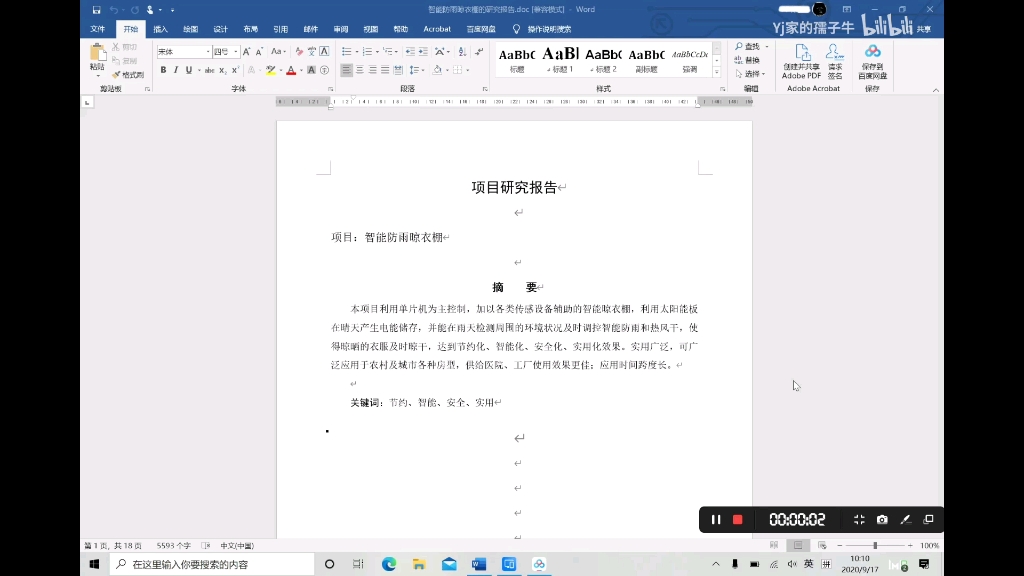Click 保存到百度网盘 to save to cloud
1024x576 pixels.
[x=872, y=62]
